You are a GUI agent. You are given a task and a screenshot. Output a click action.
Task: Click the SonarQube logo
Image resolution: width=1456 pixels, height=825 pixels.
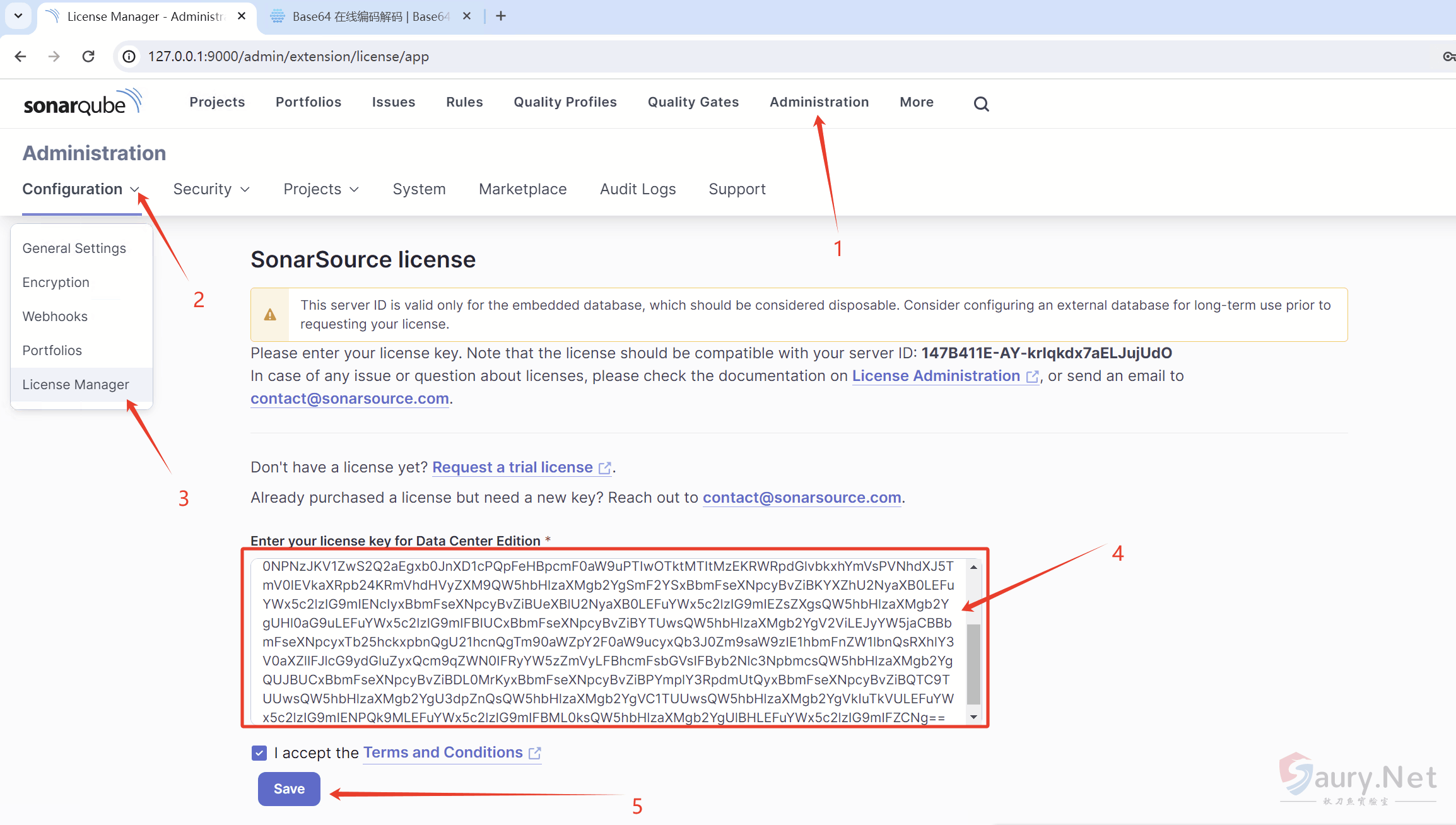point(82,102)
